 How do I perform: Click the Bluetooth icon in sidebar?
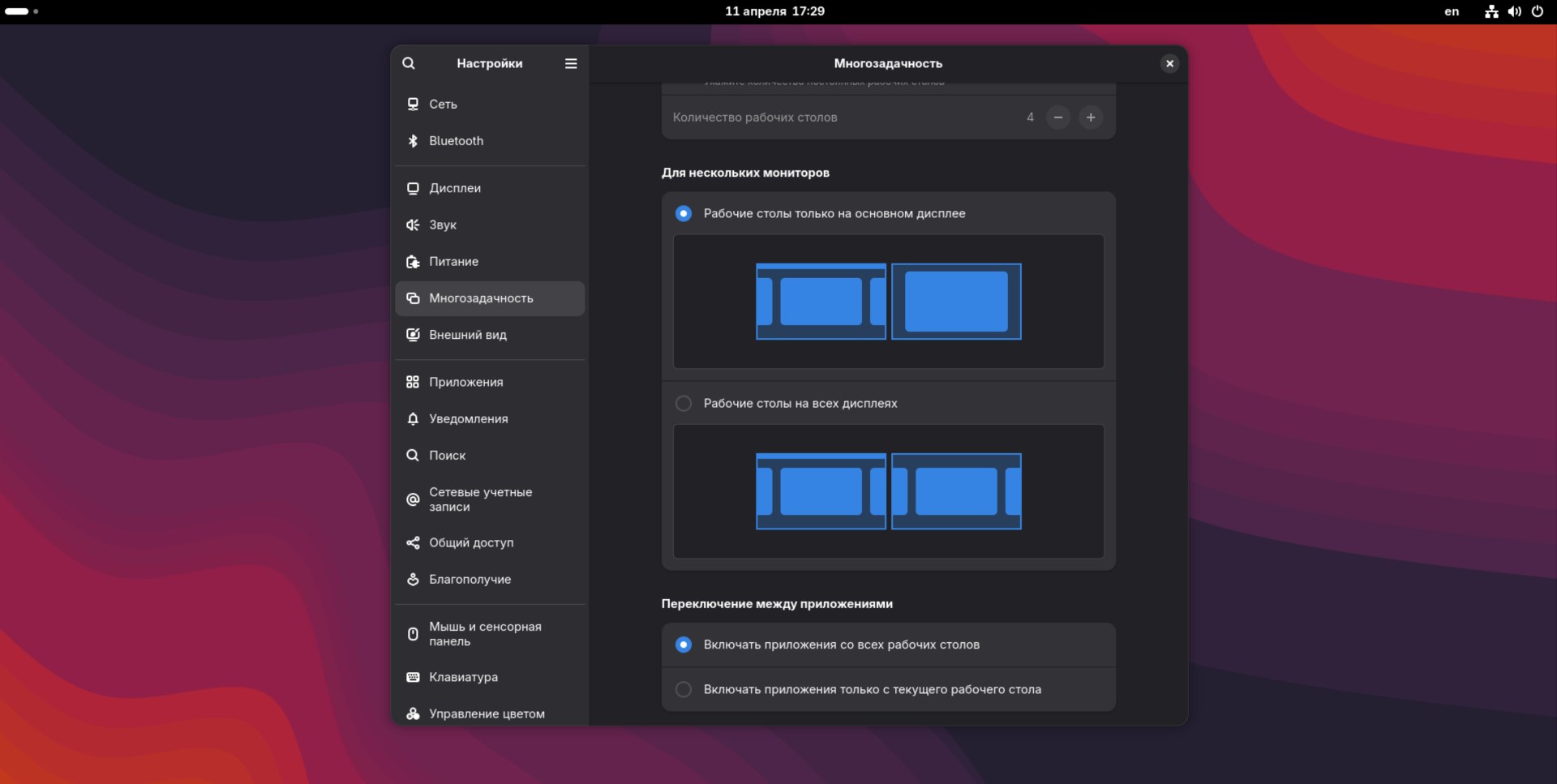pos(413,141)
